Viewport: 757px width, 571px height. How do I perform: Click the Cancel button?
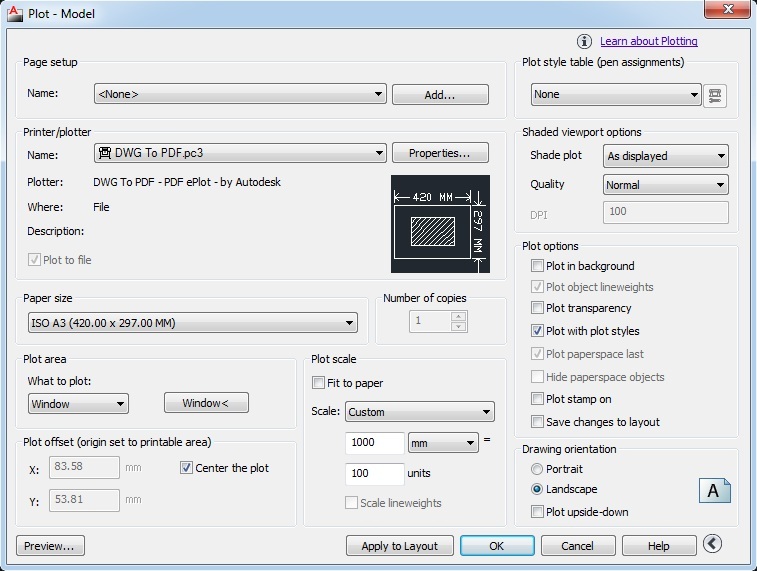pyautogui.click(x=578, y=546)
